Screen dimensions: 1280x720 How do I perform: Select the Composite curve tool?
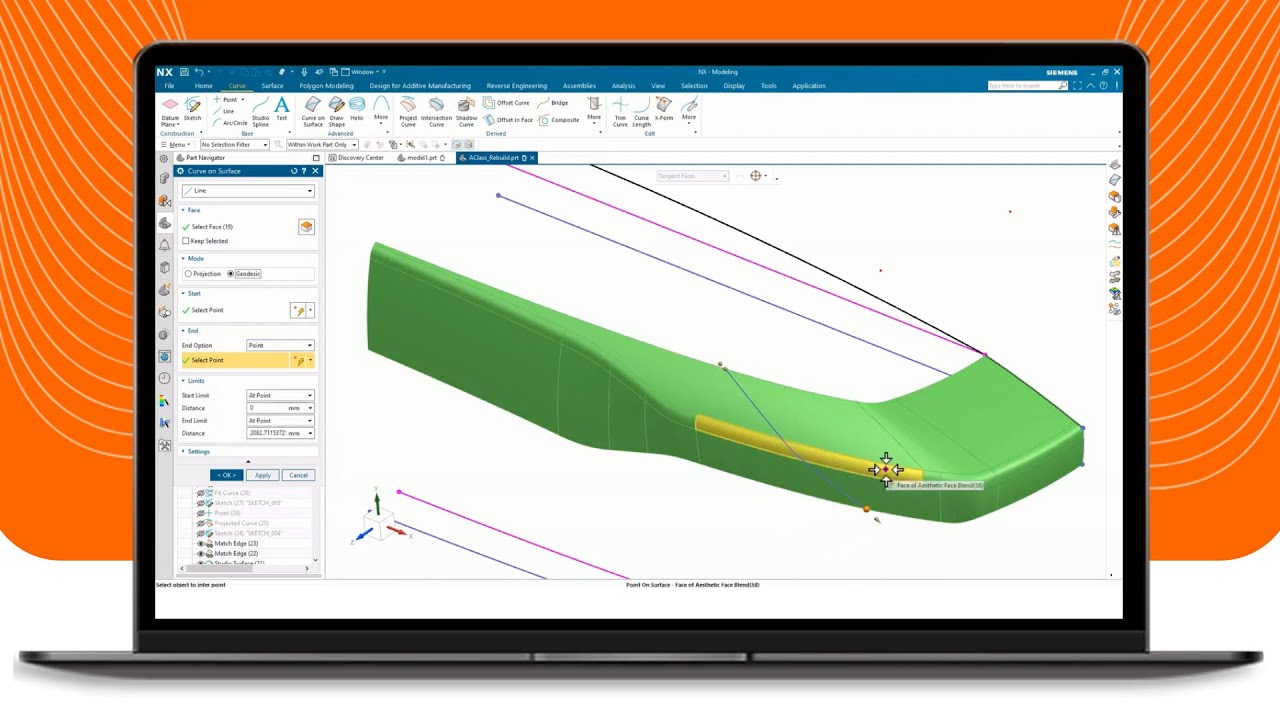(x=559, y=120)
